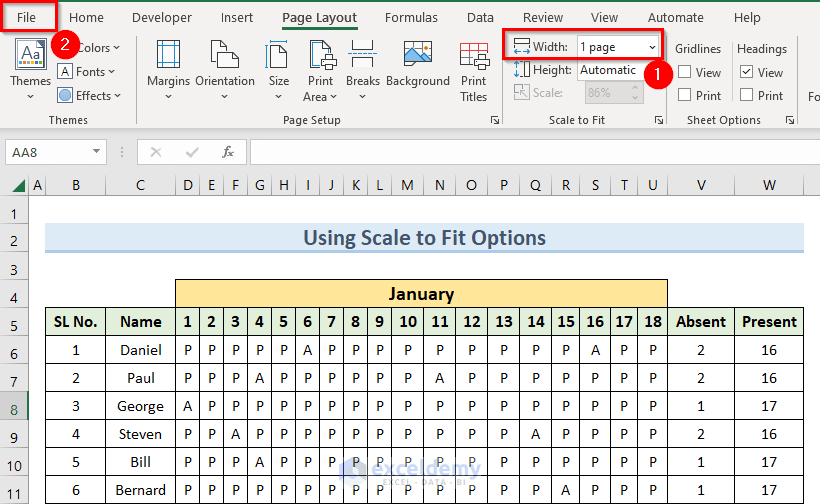The image size is (820, 504).
Task: Select column V header
Action: 701,185
